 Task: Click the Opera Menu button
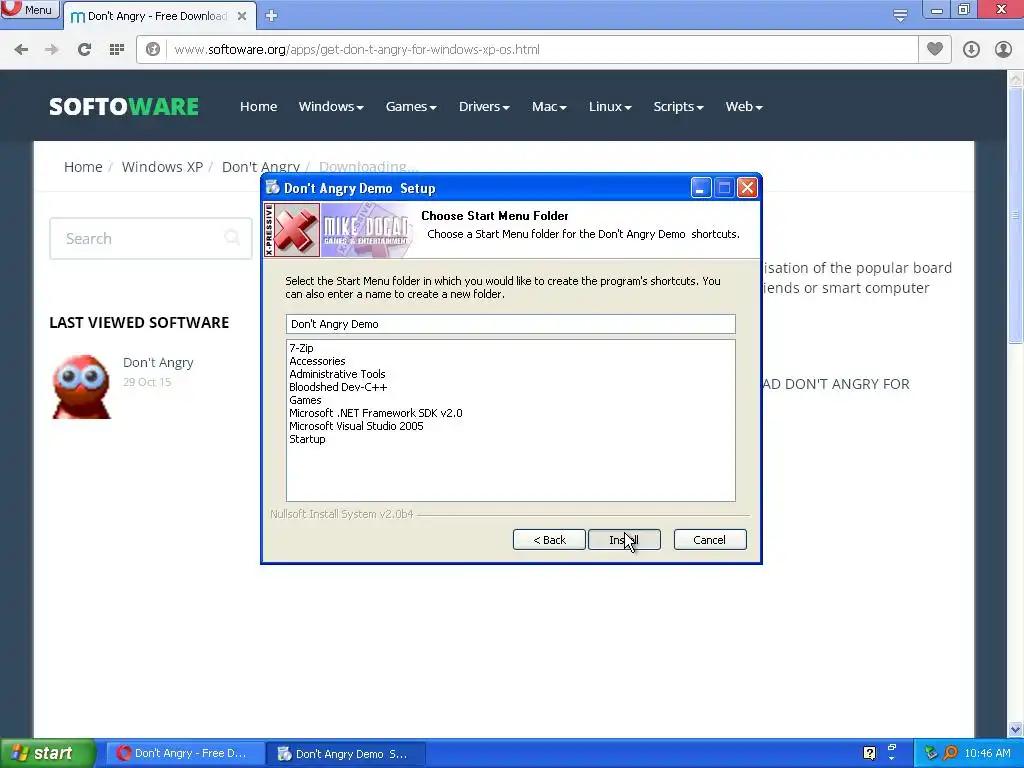[x=29, y=10]
